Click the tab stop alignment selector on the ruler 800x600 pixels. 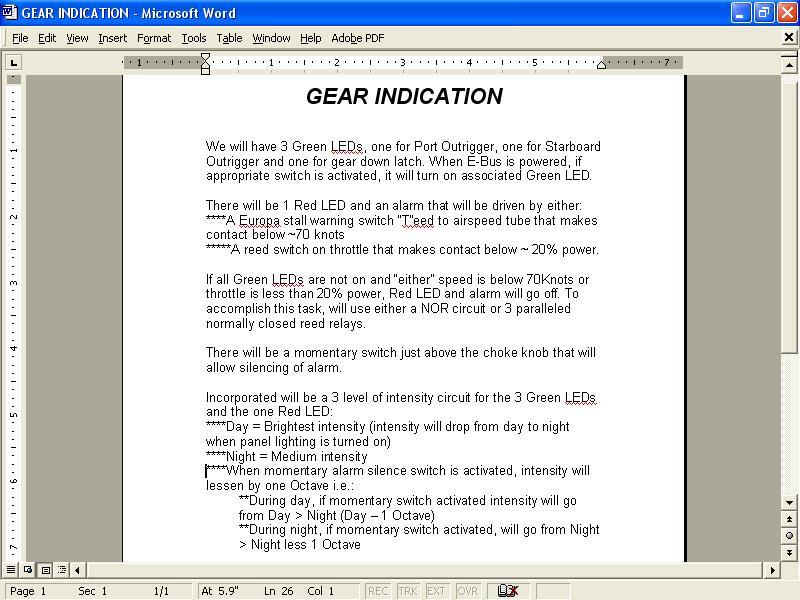(11, 62)
